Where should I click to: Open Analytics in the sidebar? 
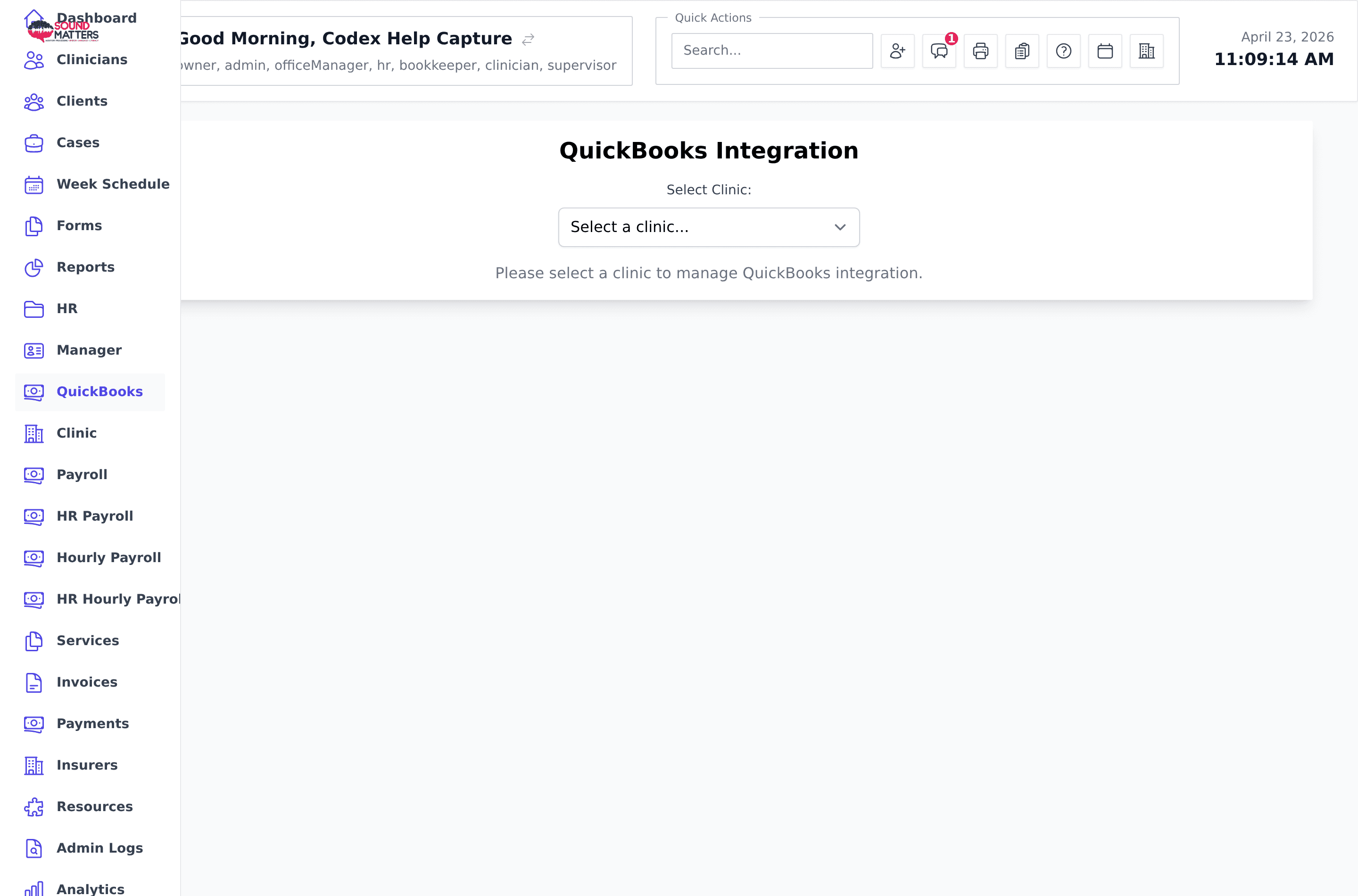click(x=90, y=888)
